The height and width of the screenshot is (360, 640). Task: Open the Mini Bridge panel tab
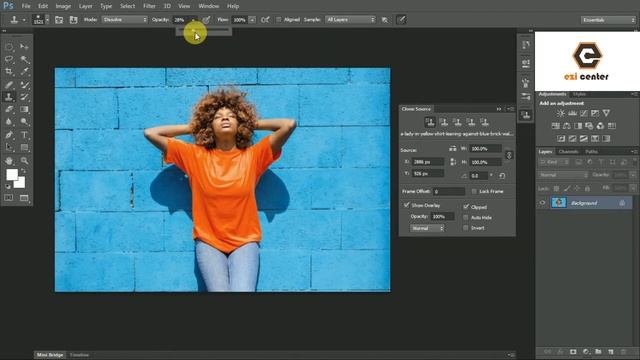(x=50, y=355)
